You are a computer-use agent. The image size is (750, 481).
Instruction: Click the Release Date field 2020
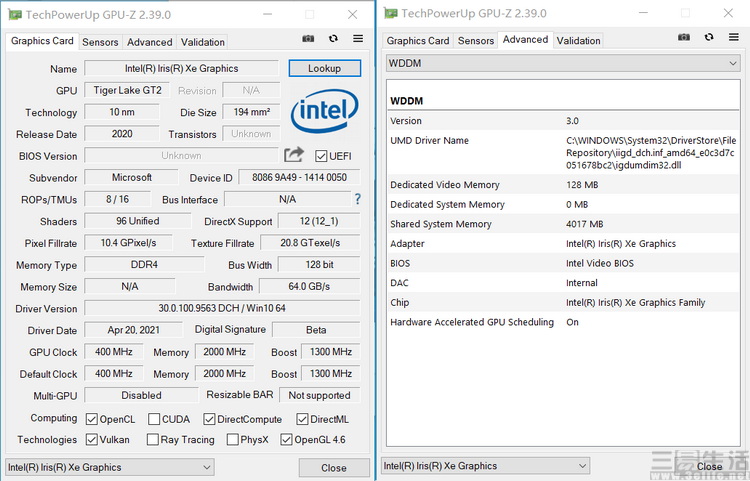(122, 134)
